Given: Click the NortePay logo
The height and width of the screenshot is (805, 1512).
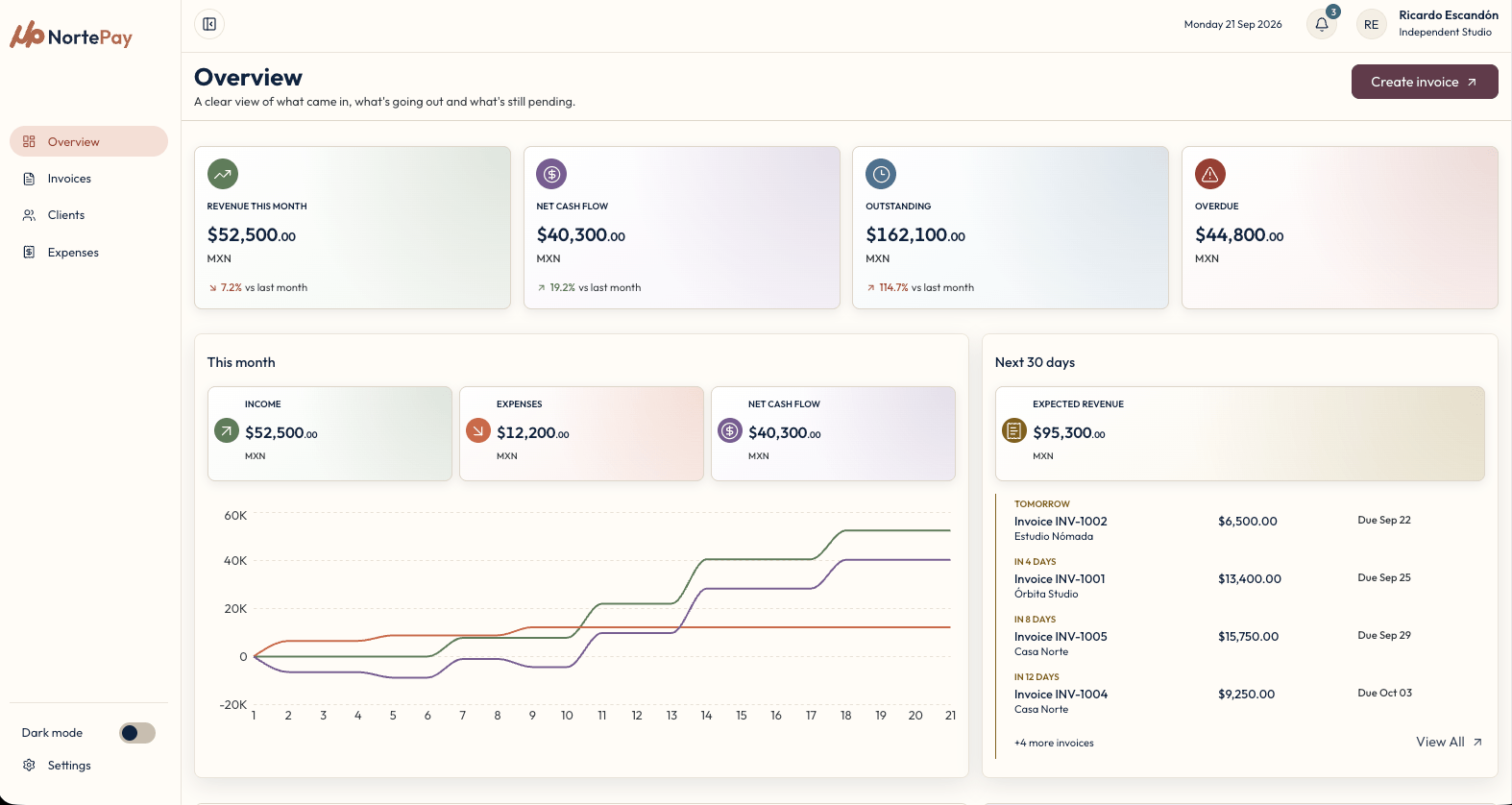Looking at the screenshot, I should point(71,36).
